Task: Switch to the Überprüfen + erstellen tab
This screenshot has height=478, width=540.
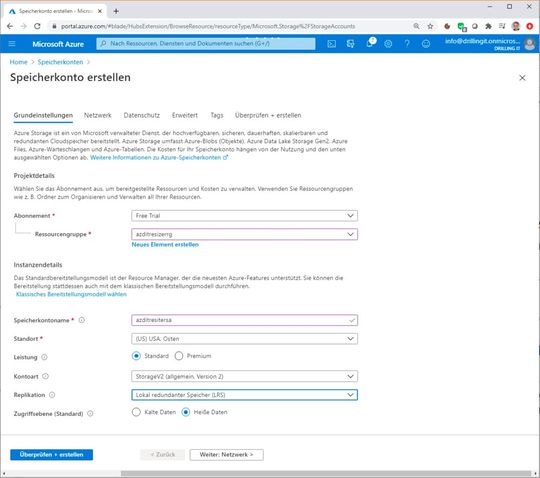Action: tap(268, 115)
